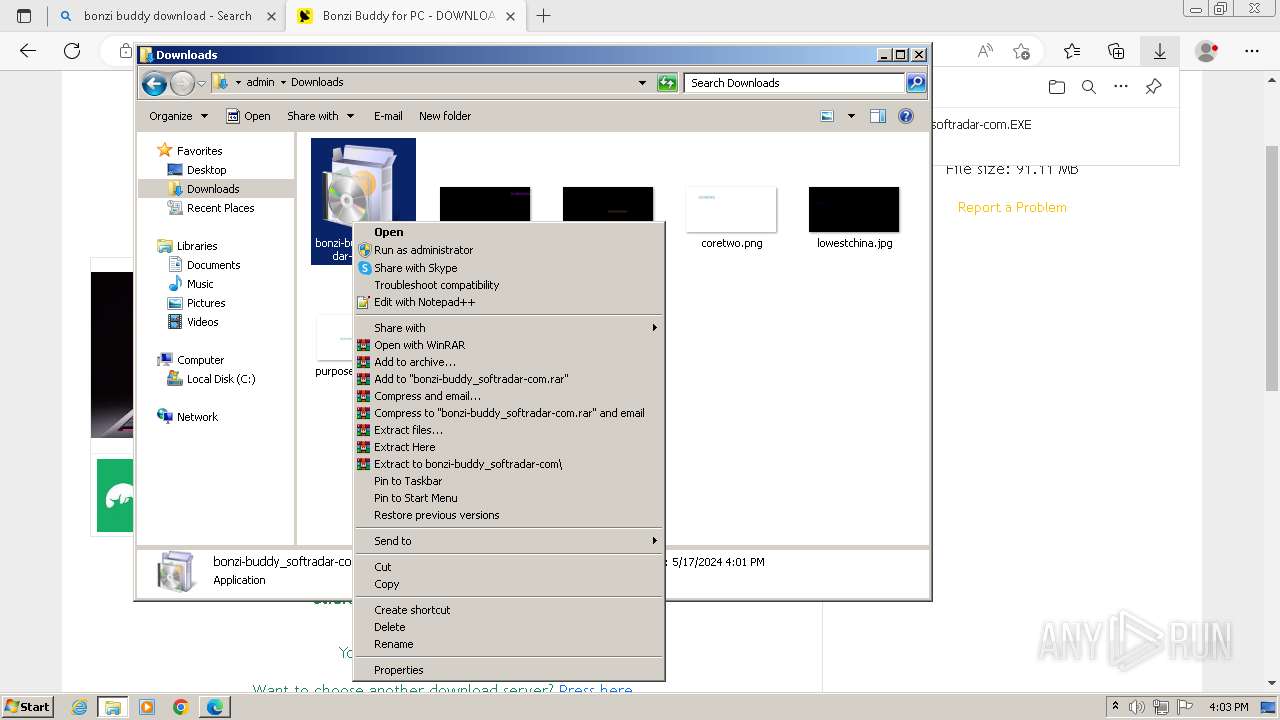The width and height of the screenshot is (1280, 720).
Task: Open downloads folder icon in Edge panel
Action: 1057,87
